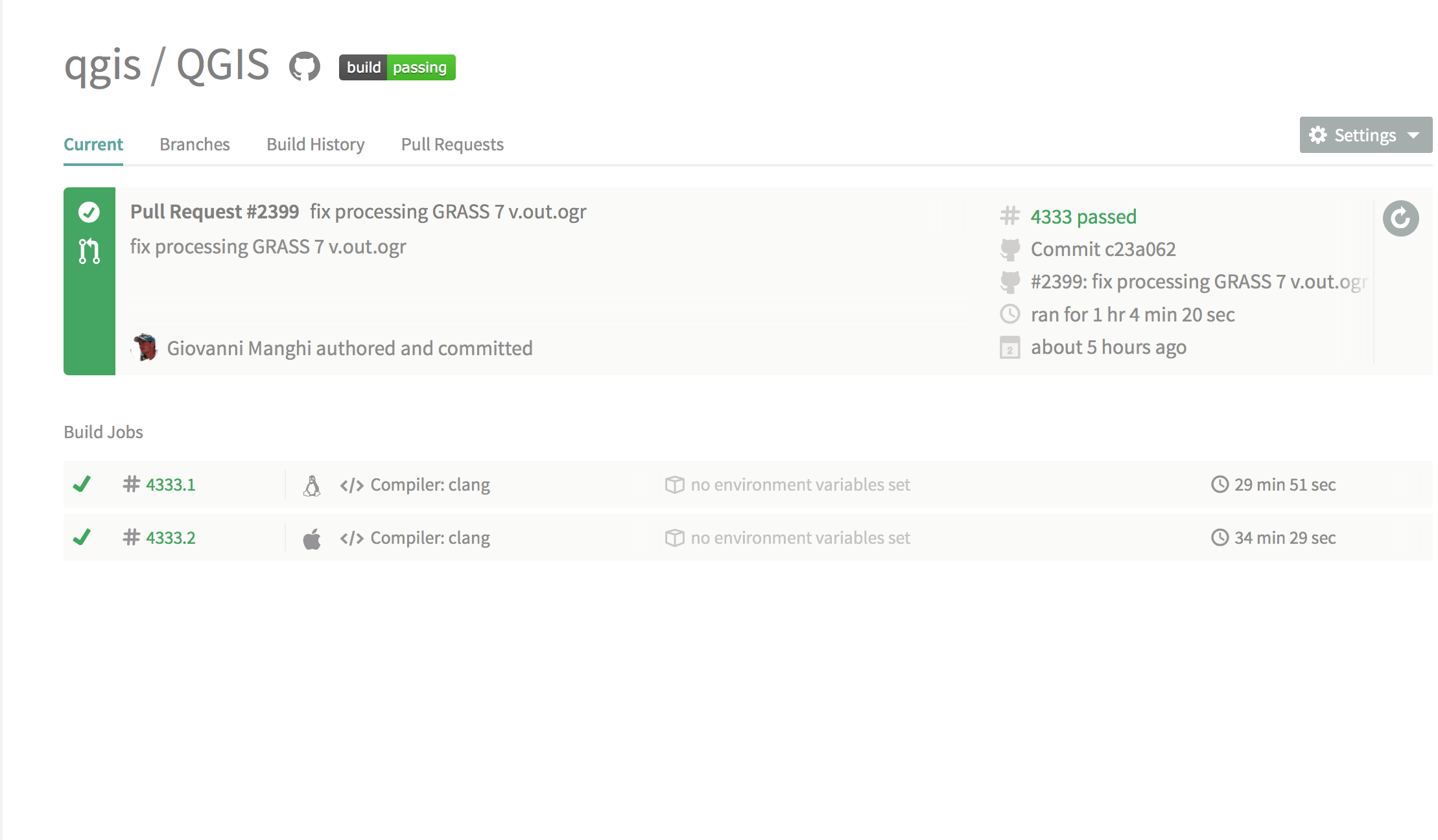1438x840 pixels.
Task: Click the Apple icon in job 4333.2
Action: tap(312, 538)
